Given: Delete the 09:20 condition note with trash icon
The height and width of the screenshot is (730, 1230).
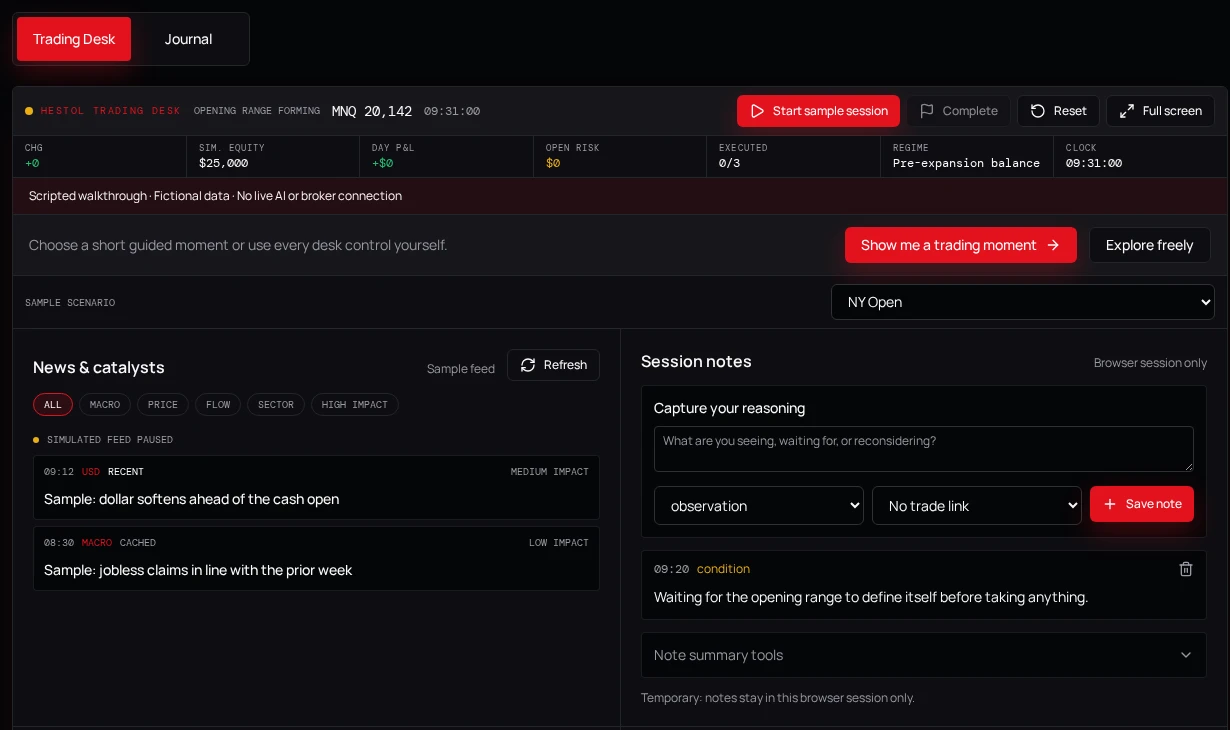Looking at the screenshot, I should (1186, 569).
